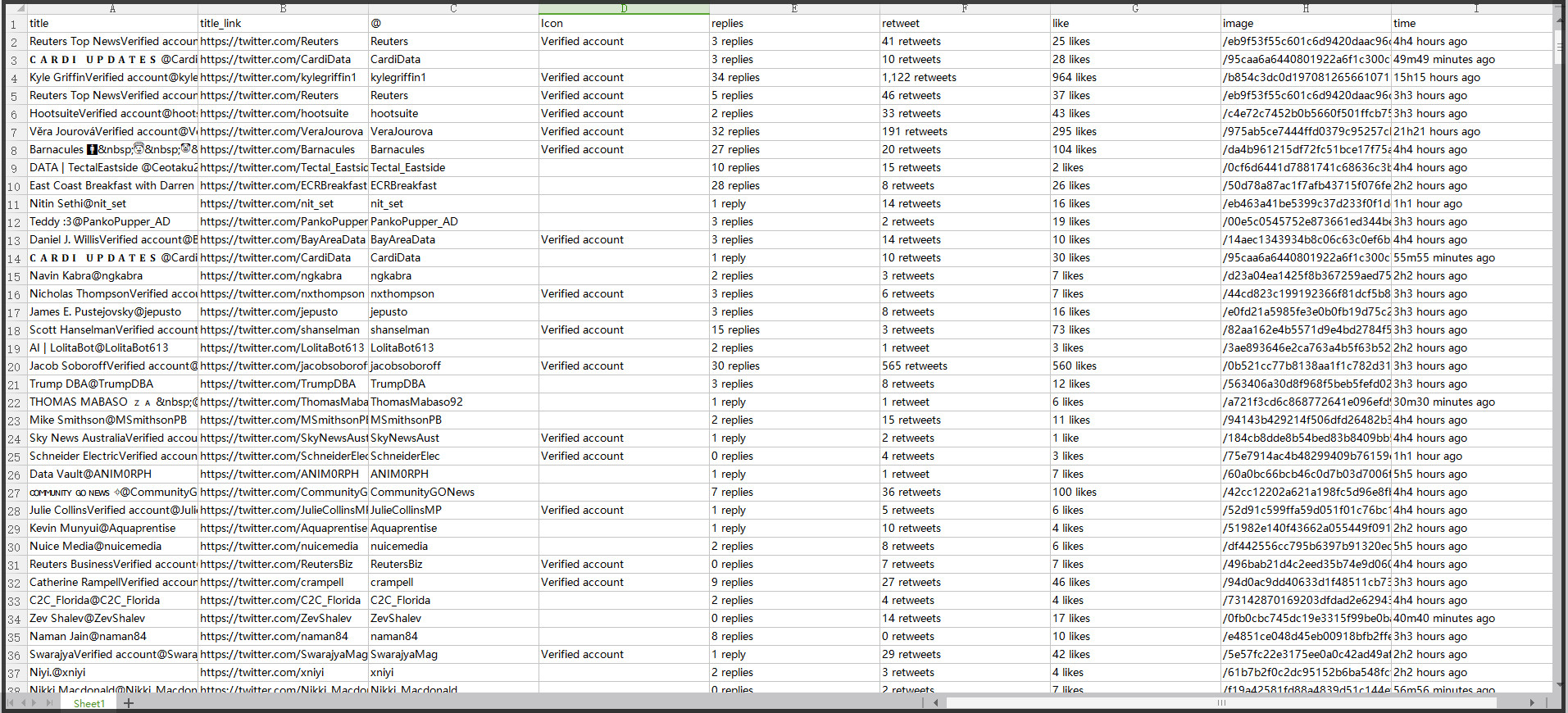The width and height of the screenshot is (1568, 713).
Task: Select the '34 replies' cell
Action: tap(794, 77)
